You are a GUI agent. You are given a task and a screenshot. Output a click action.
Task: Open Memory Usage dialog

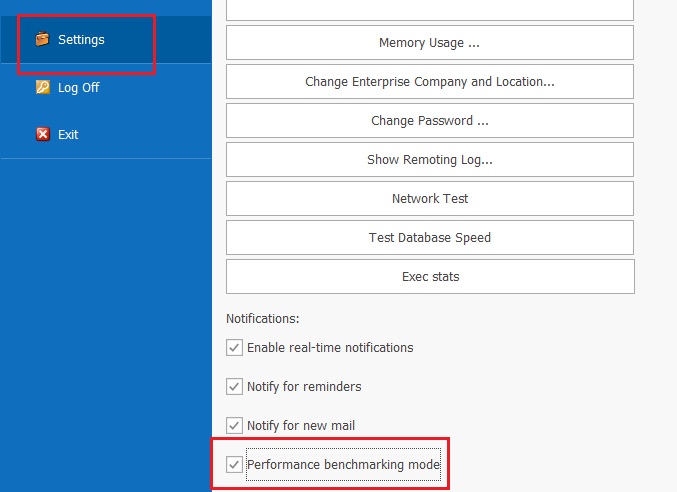coord(430,43)
